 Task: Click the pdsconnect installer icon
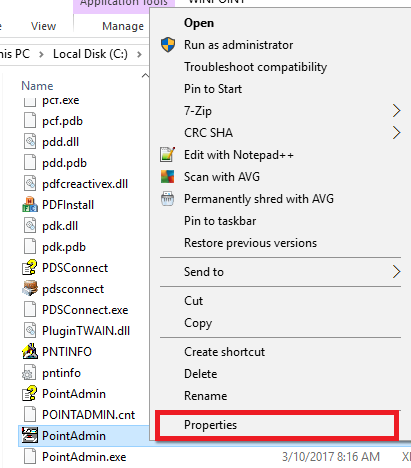pyautogui.click(x=30, y=289)
